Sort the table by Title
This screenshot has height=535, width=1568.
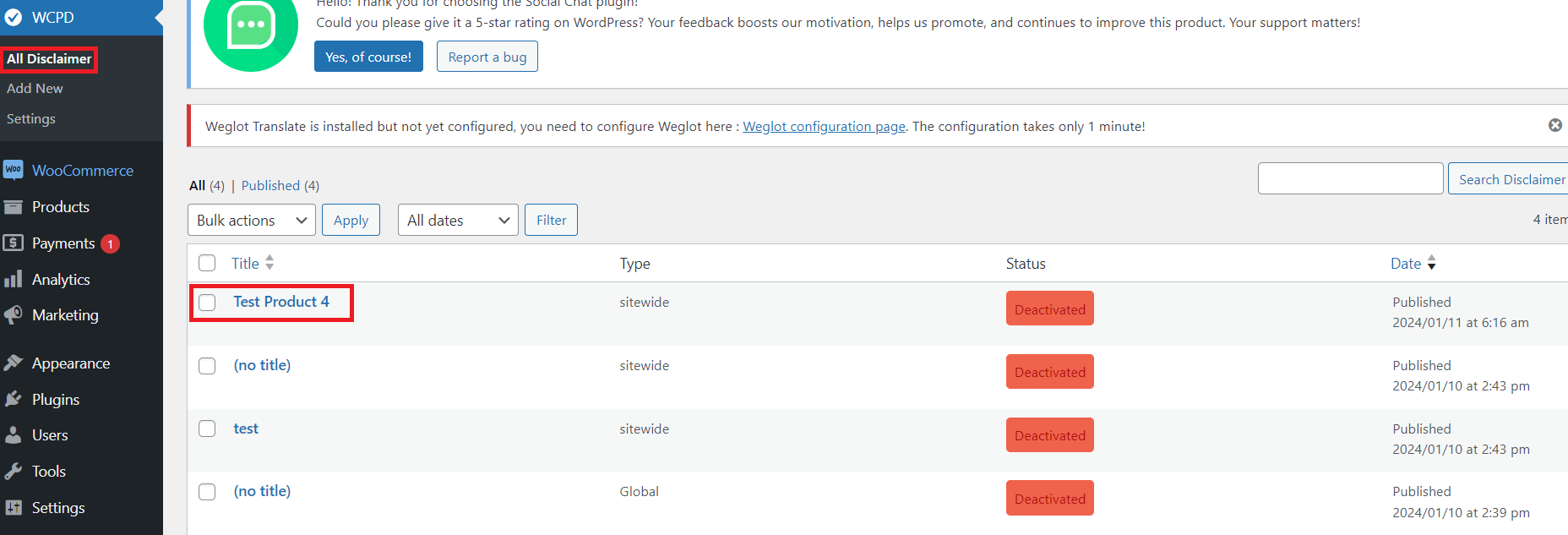[245, 264]
